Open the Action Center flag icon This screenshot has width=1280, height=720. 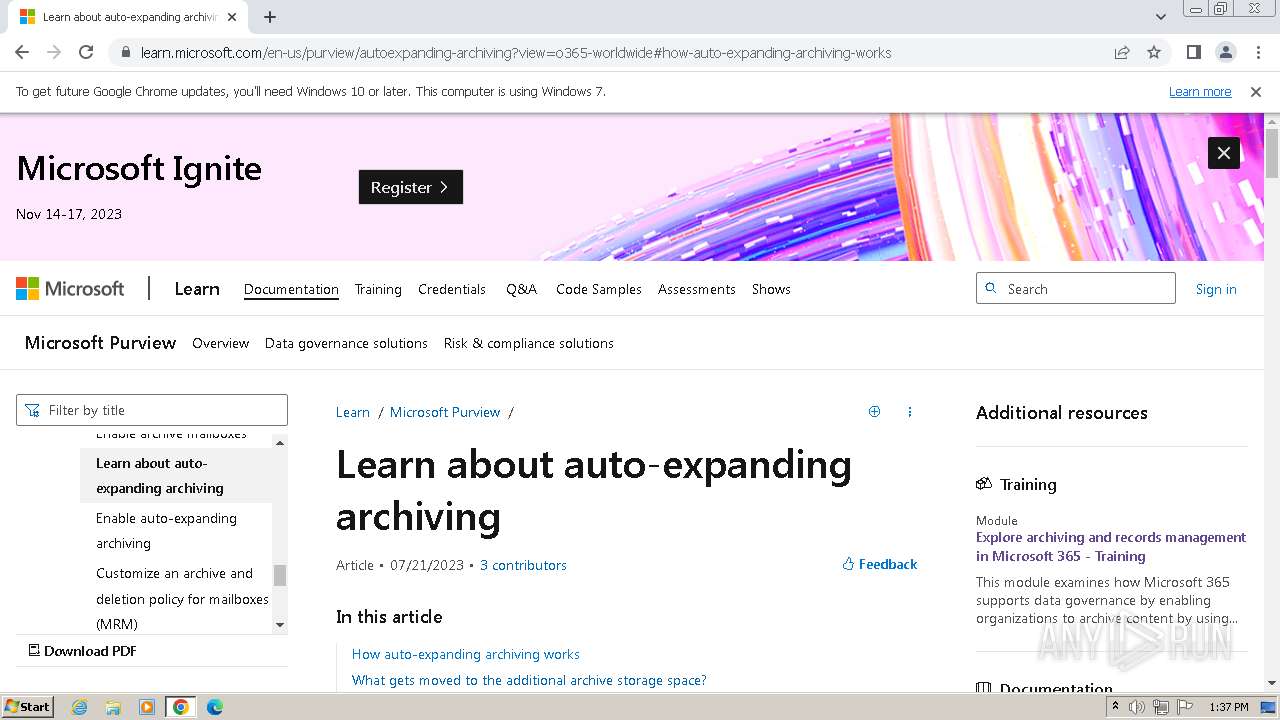pos(1185,707)
